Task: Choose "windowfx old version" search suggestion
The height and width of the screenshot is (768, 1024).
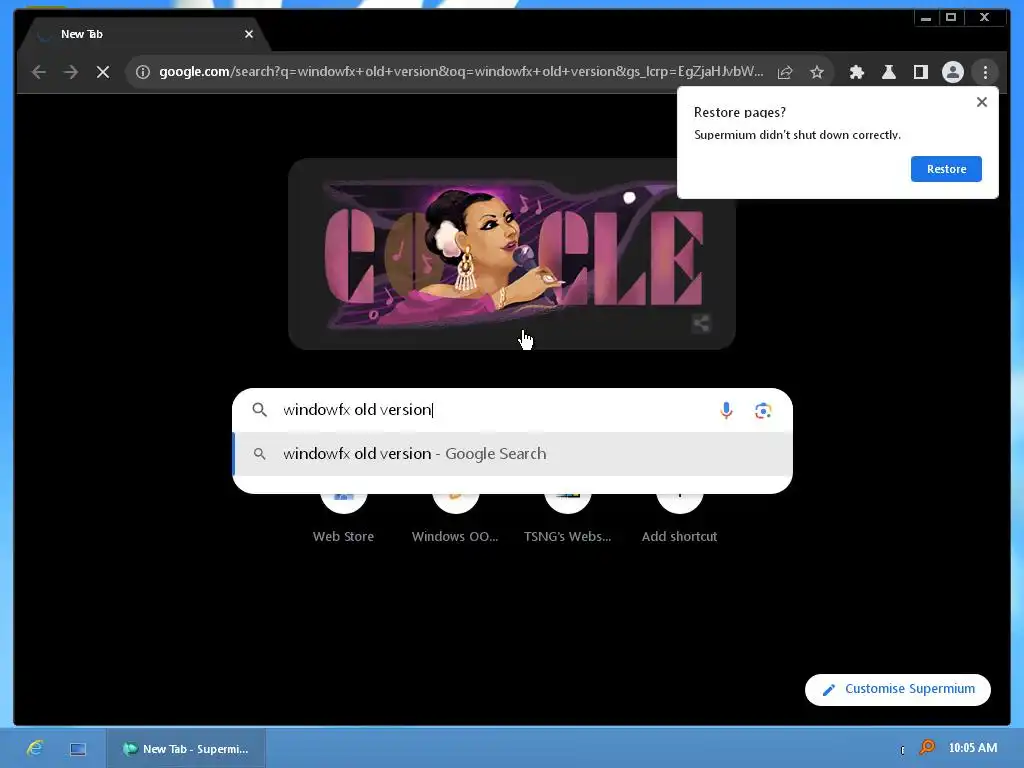Action: click(513, 454)
